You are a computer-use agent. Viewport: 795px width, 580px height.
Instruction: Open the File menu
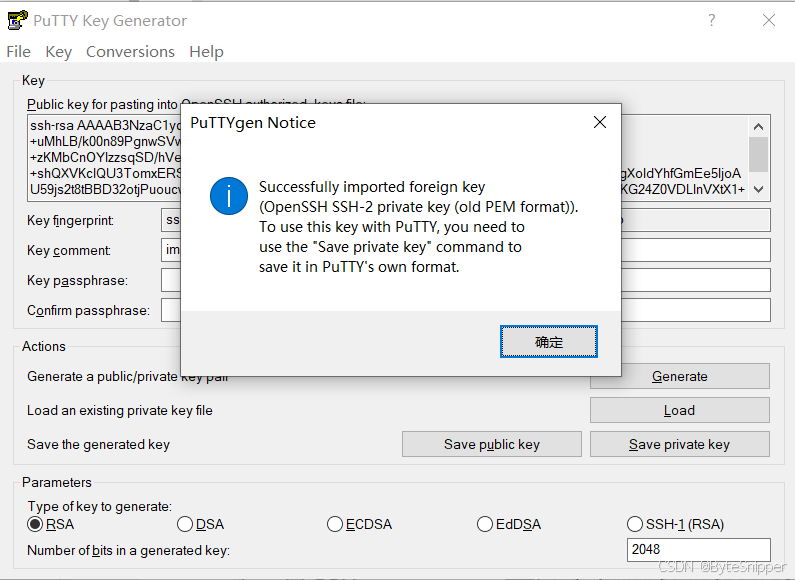tap(19, 52)
